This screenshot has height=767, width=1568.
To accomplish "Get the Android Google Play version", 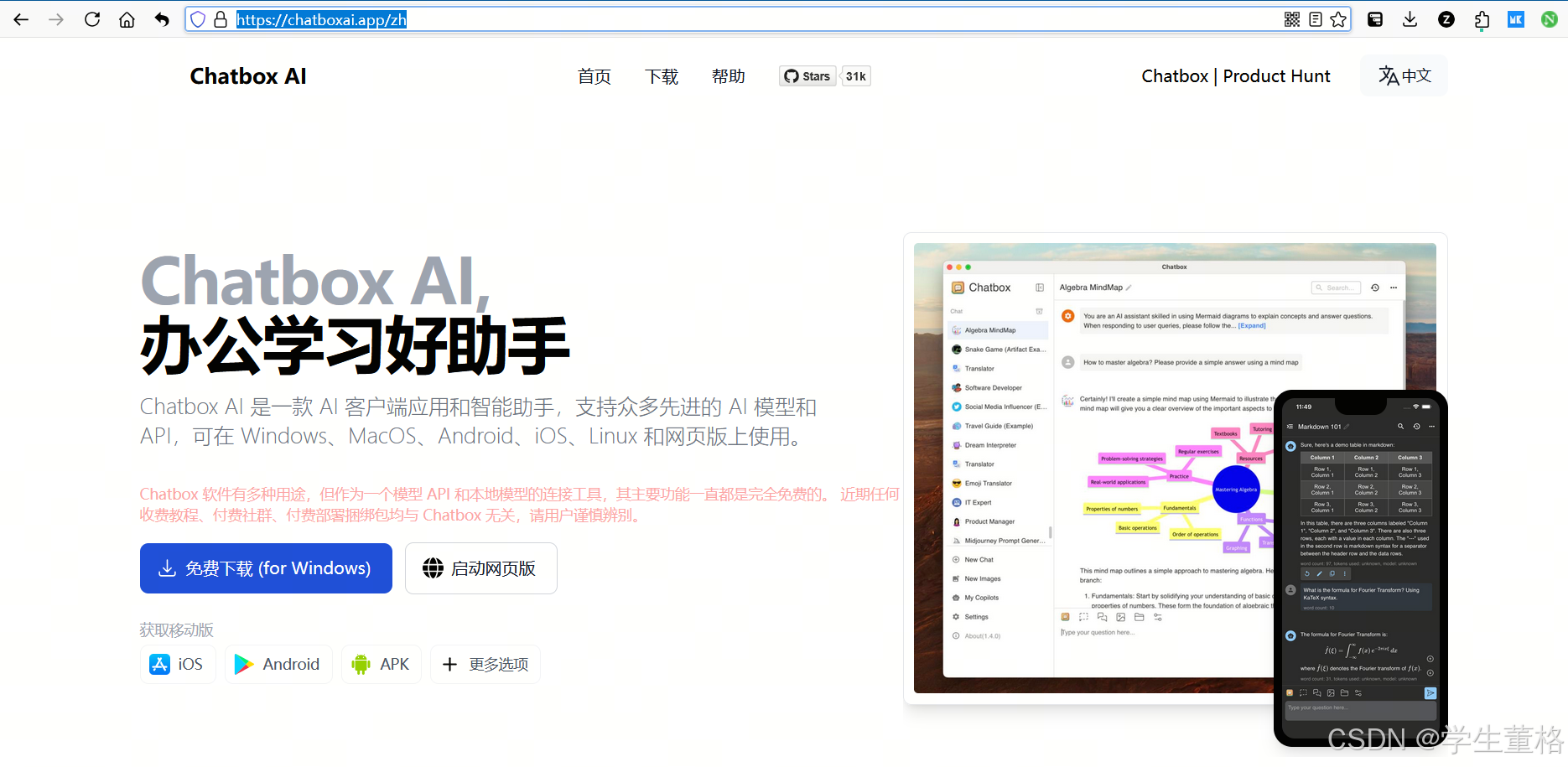I will point(278,665).
